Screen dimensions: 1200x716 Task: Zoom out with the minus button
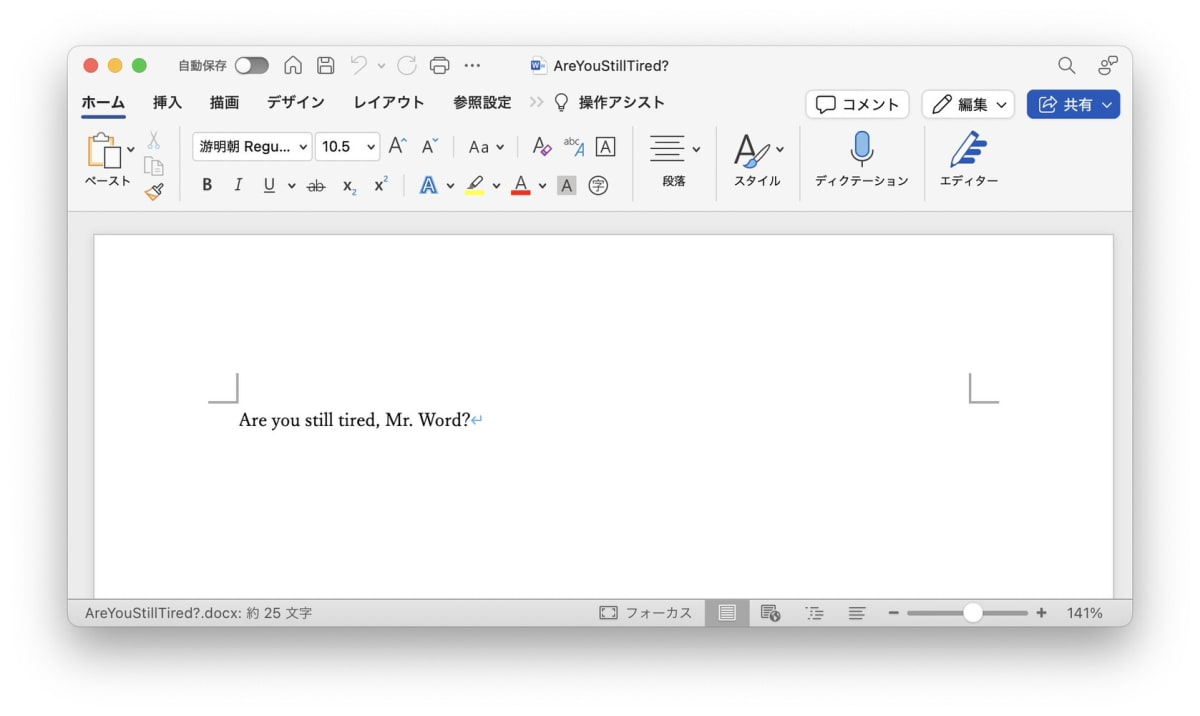pos(893,613)
